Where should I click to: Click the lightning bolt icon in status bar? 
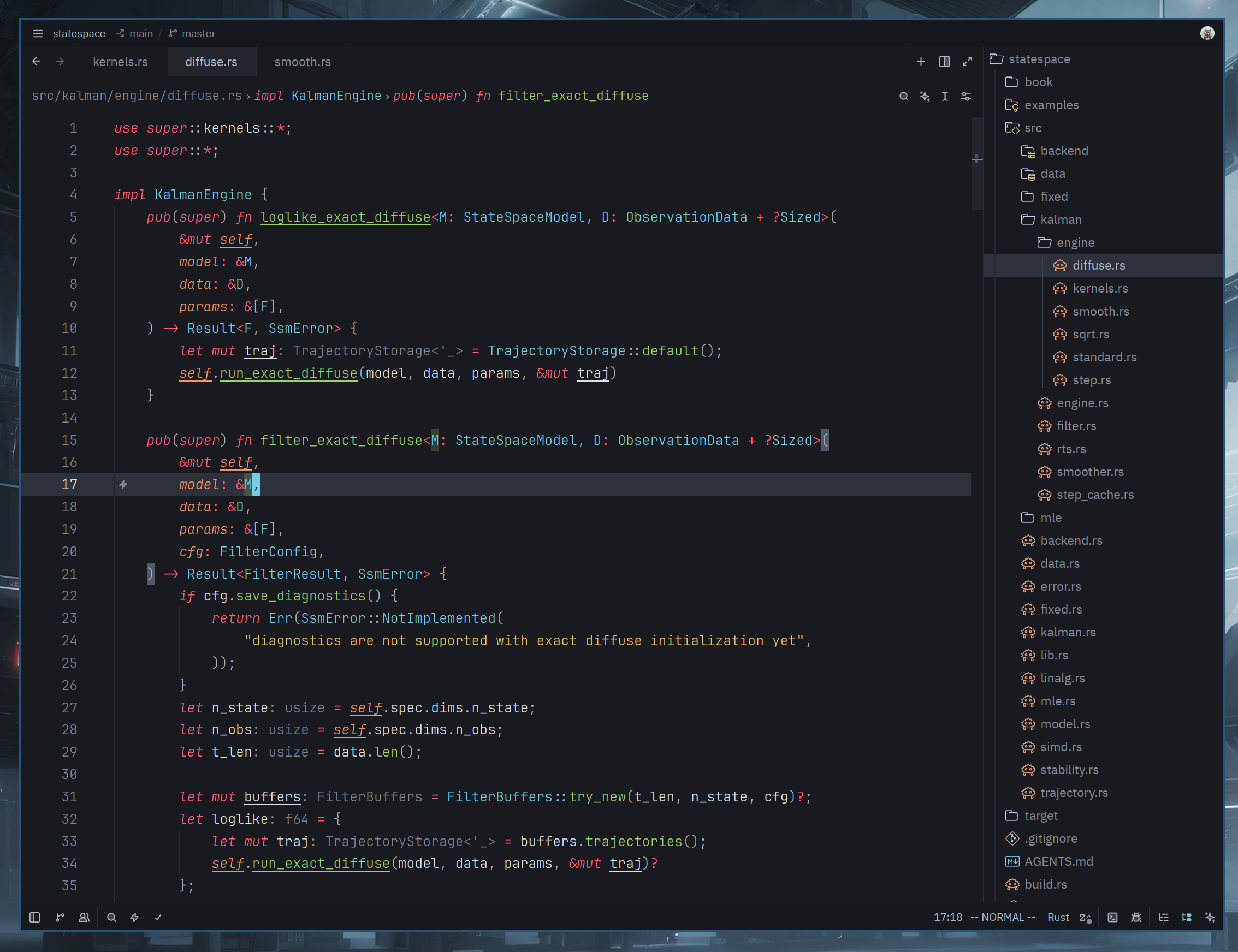pos(134,917)
